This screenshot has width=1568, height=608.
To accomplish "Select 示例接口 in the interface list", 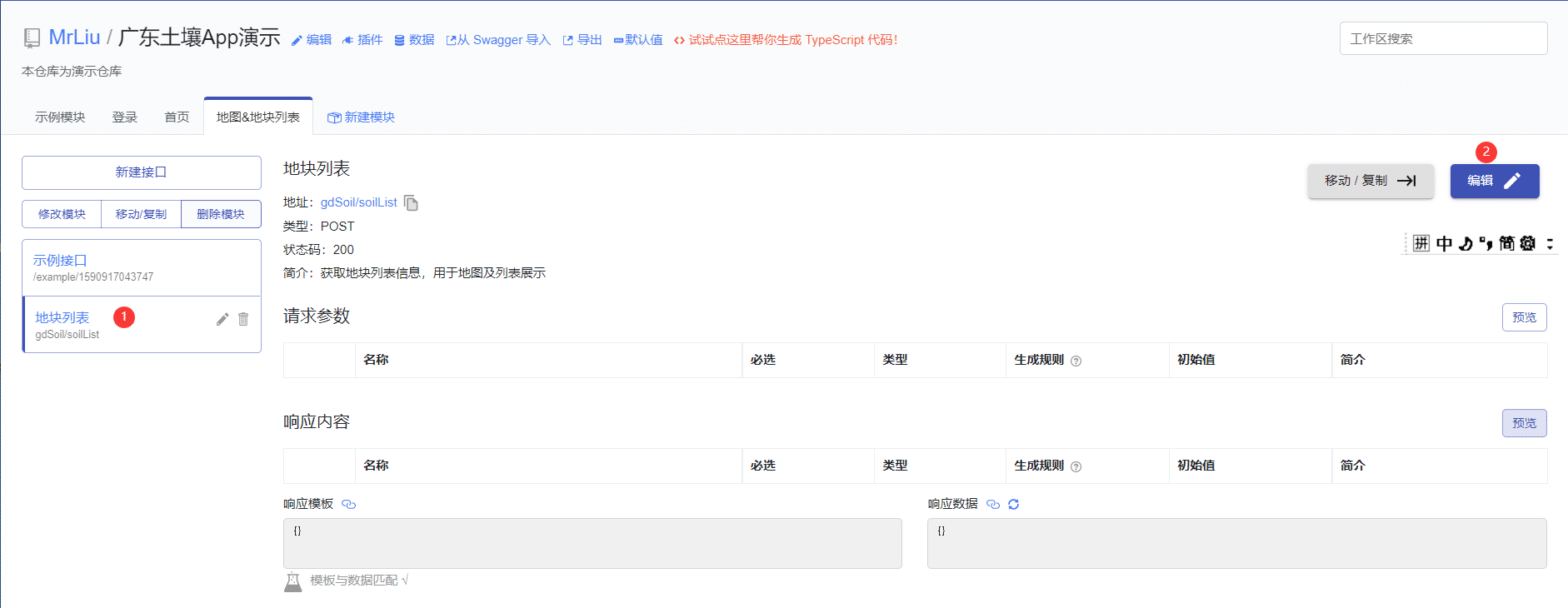I will [60, 261].
